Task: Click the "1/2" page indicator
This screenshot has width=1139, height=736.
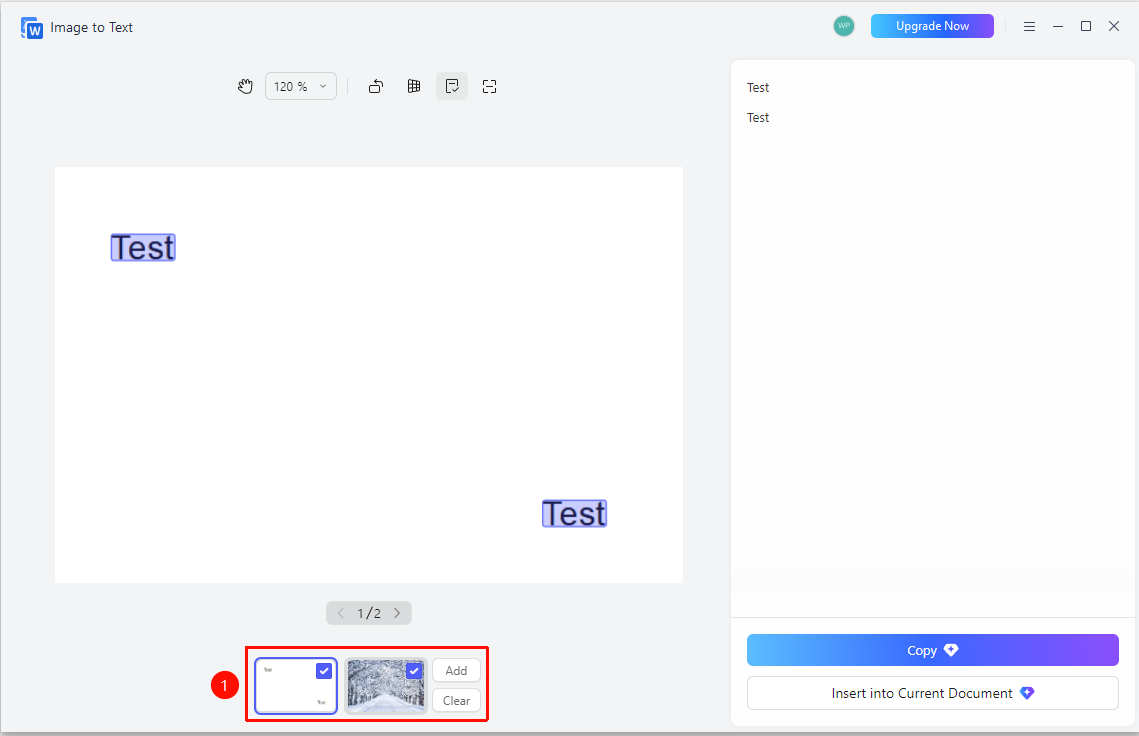Action: coord(369,613)
